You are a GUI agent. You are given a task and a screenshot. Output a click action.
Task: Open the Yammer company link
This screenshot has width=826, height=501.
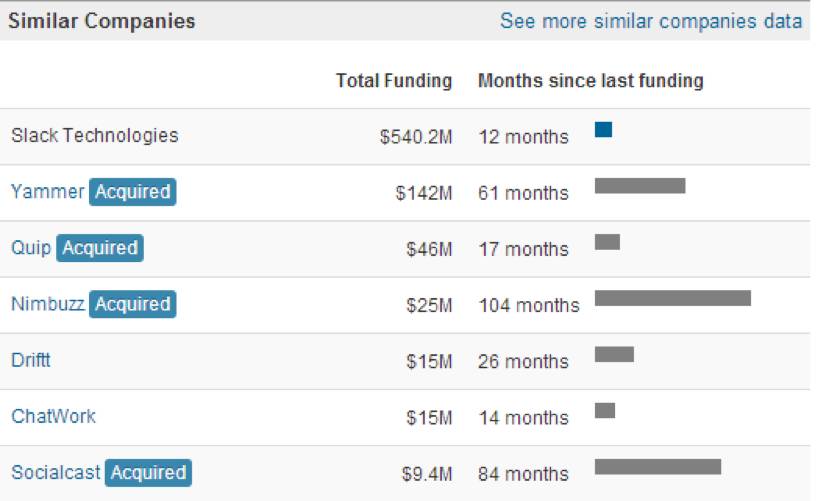pyautogui.click(x=47, y=192)
